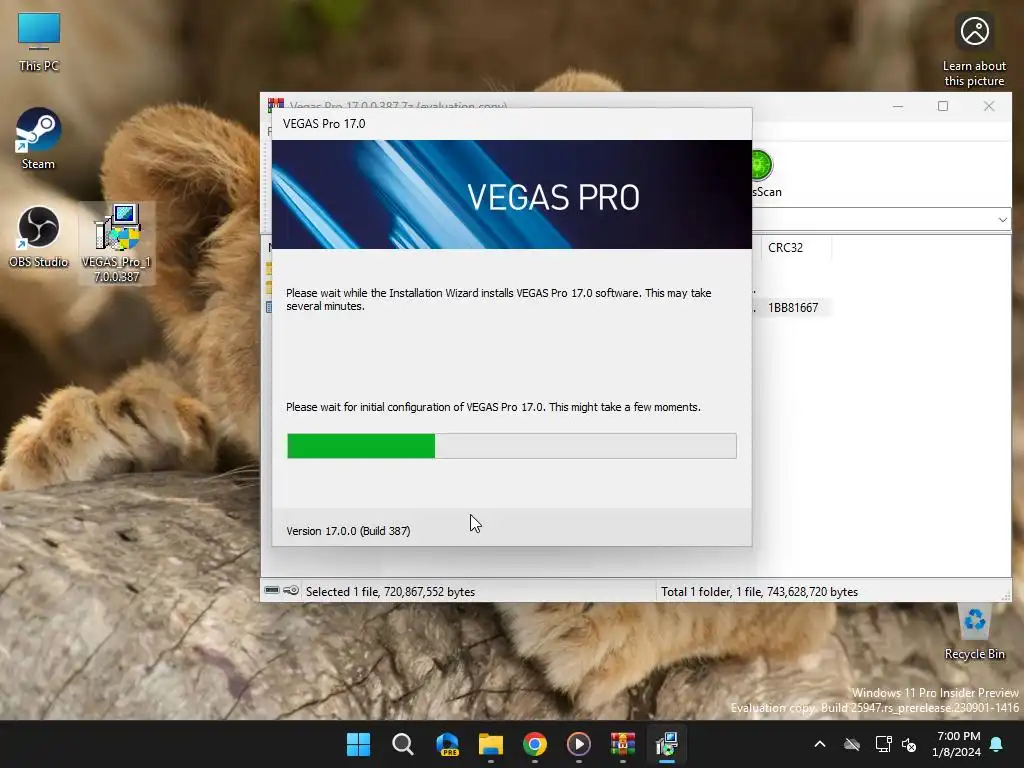Viewport: 1024px width, 768px height.
Task: Select the VEGAS_Pro_17.0.0.387 installer icon
Action: click(116, 243)
